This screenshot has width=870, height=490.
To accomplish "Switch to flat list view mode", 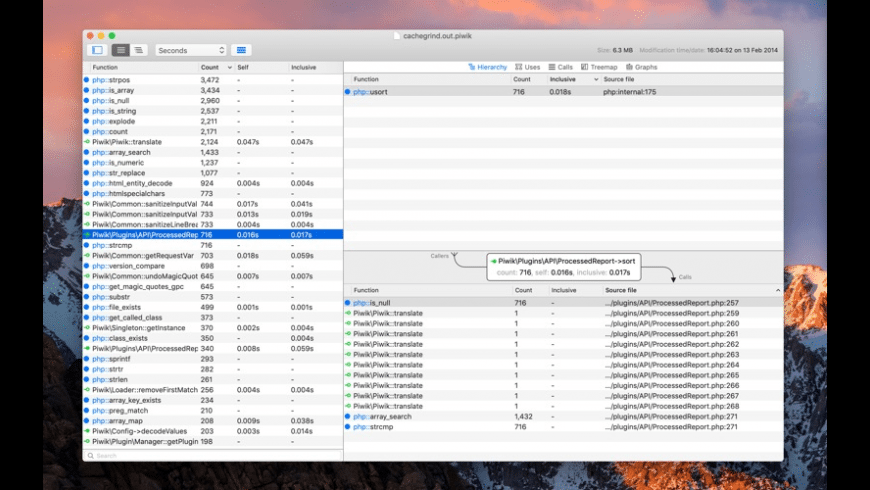I will (120, 50).
